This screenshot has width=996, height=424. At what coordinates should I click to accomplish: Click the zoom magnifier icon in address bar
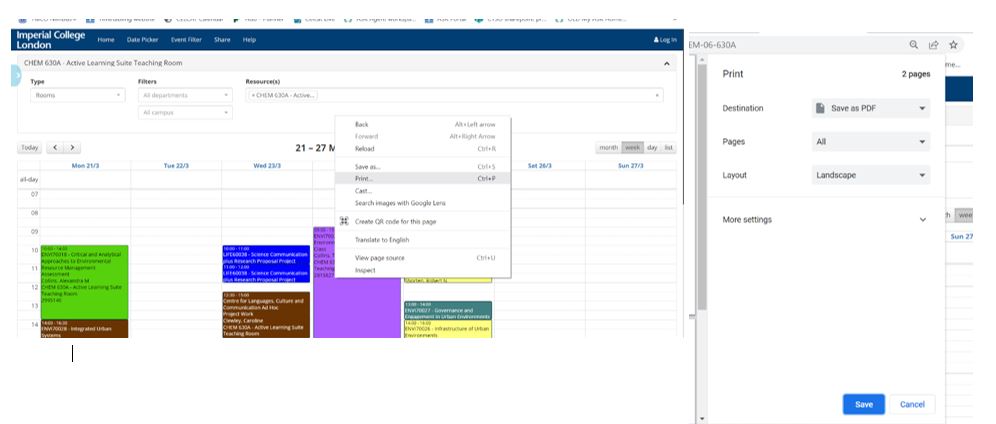click(913, 45)
